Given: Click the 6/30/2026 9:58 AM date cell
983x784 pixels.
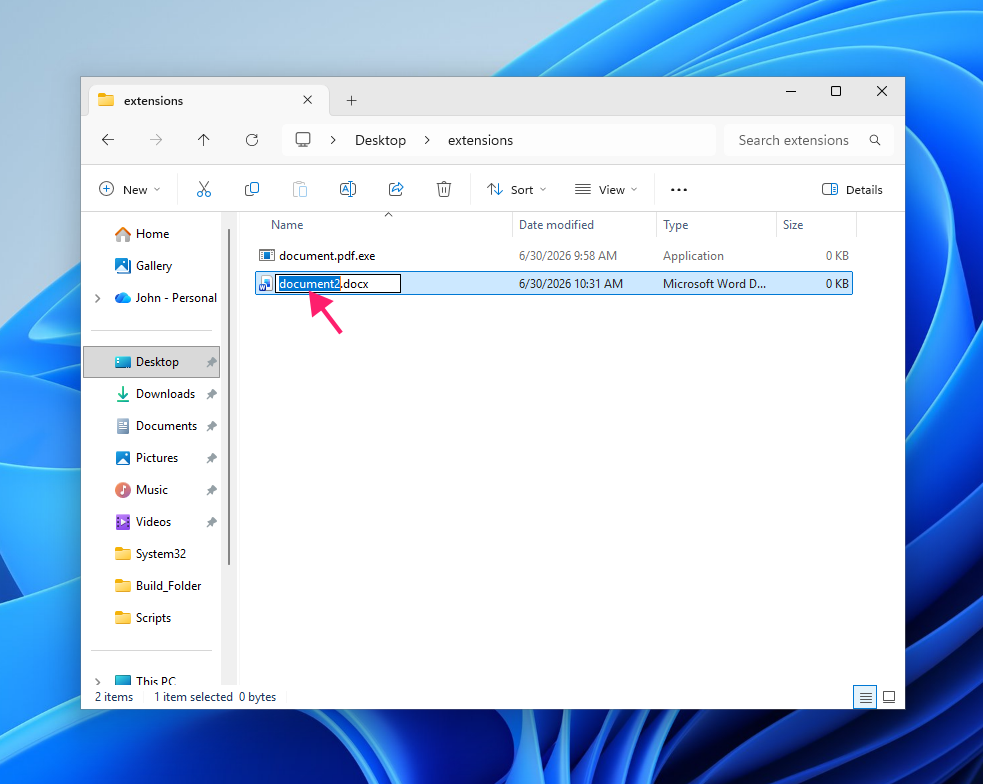Looking at the screenshot, I should pyautogui.click(x=568, y=256).
